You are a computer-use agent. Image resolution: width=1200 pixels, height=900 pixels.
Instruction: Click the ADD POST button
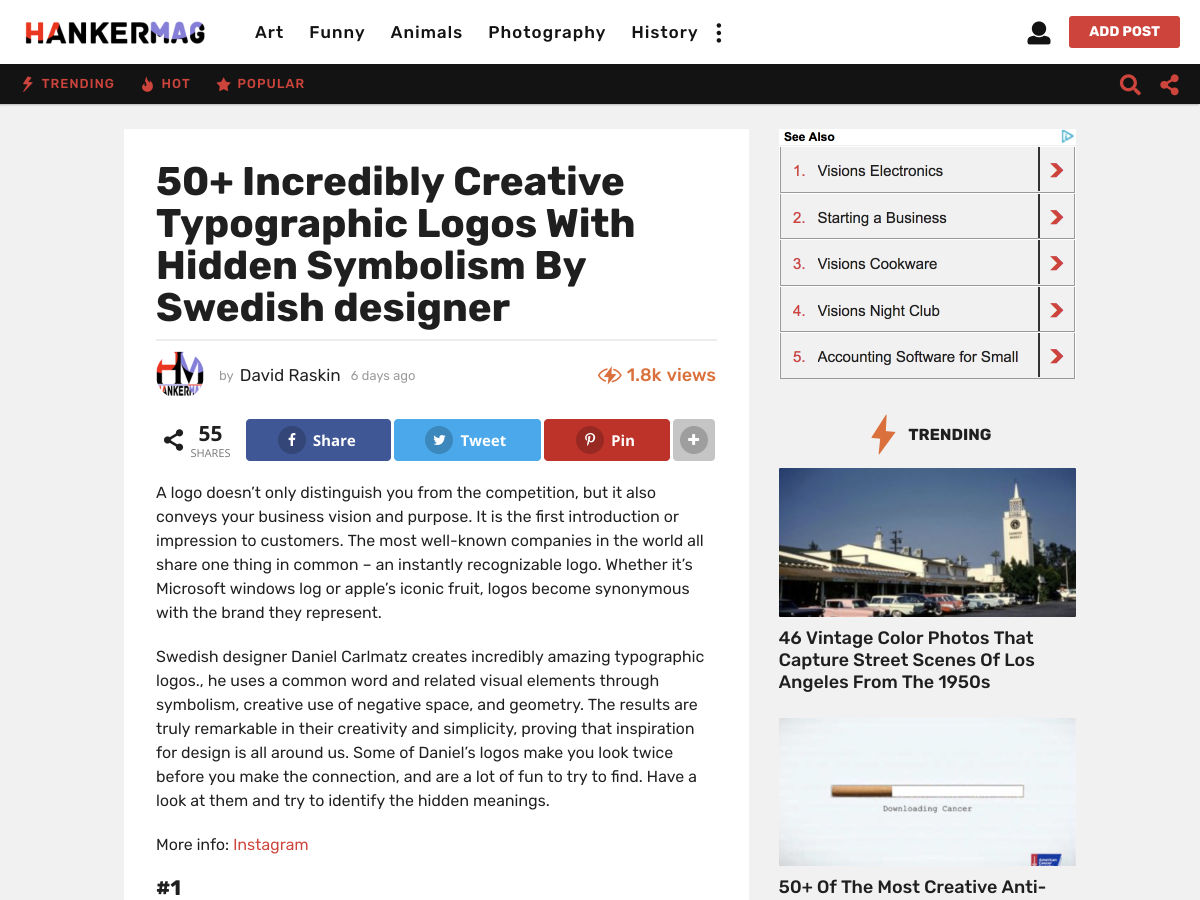coord(1124,32)
